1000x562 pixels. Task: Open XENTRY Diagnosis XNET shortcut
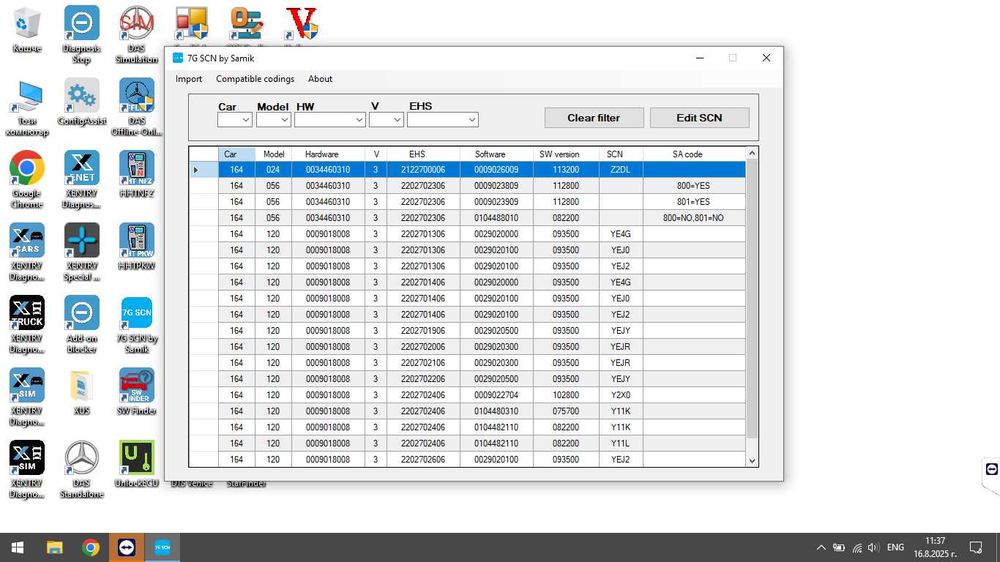coord(82,180)
